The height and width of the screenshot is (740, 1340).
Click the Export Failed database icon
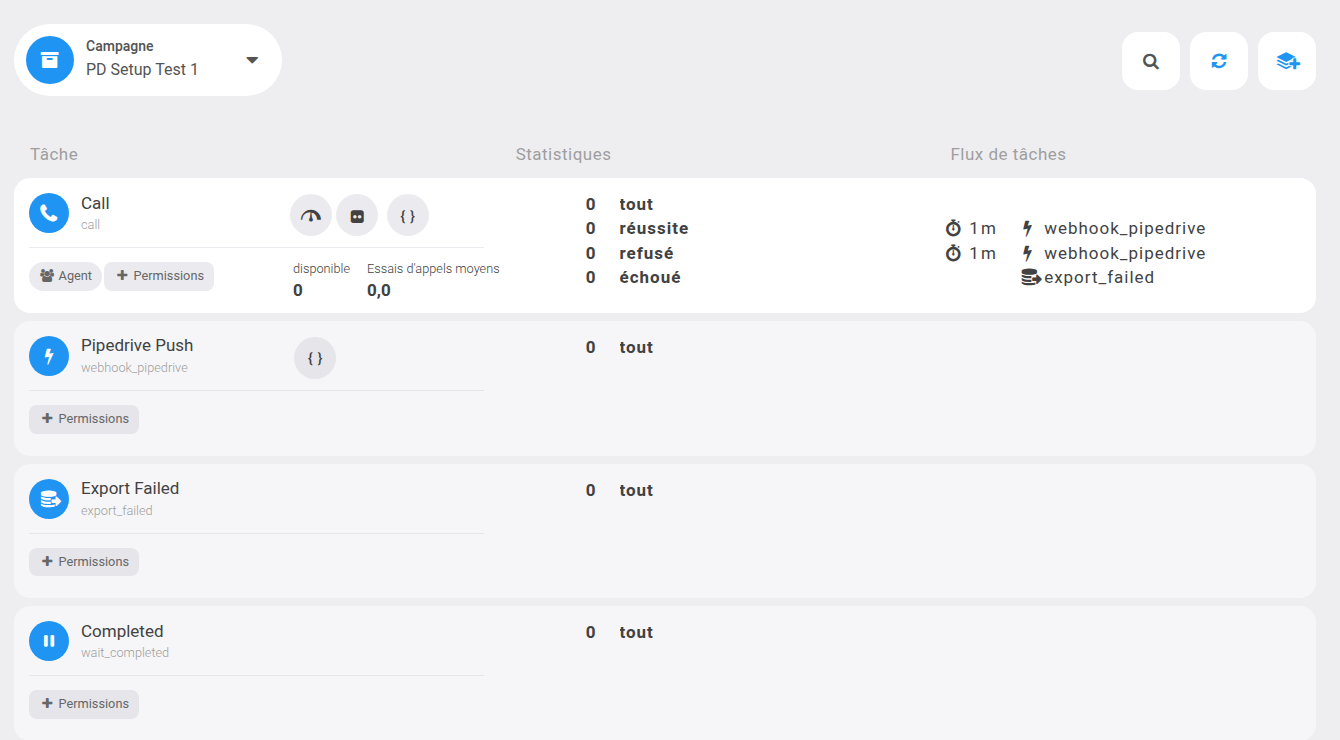pyautogui.click(x=49, y=499)
